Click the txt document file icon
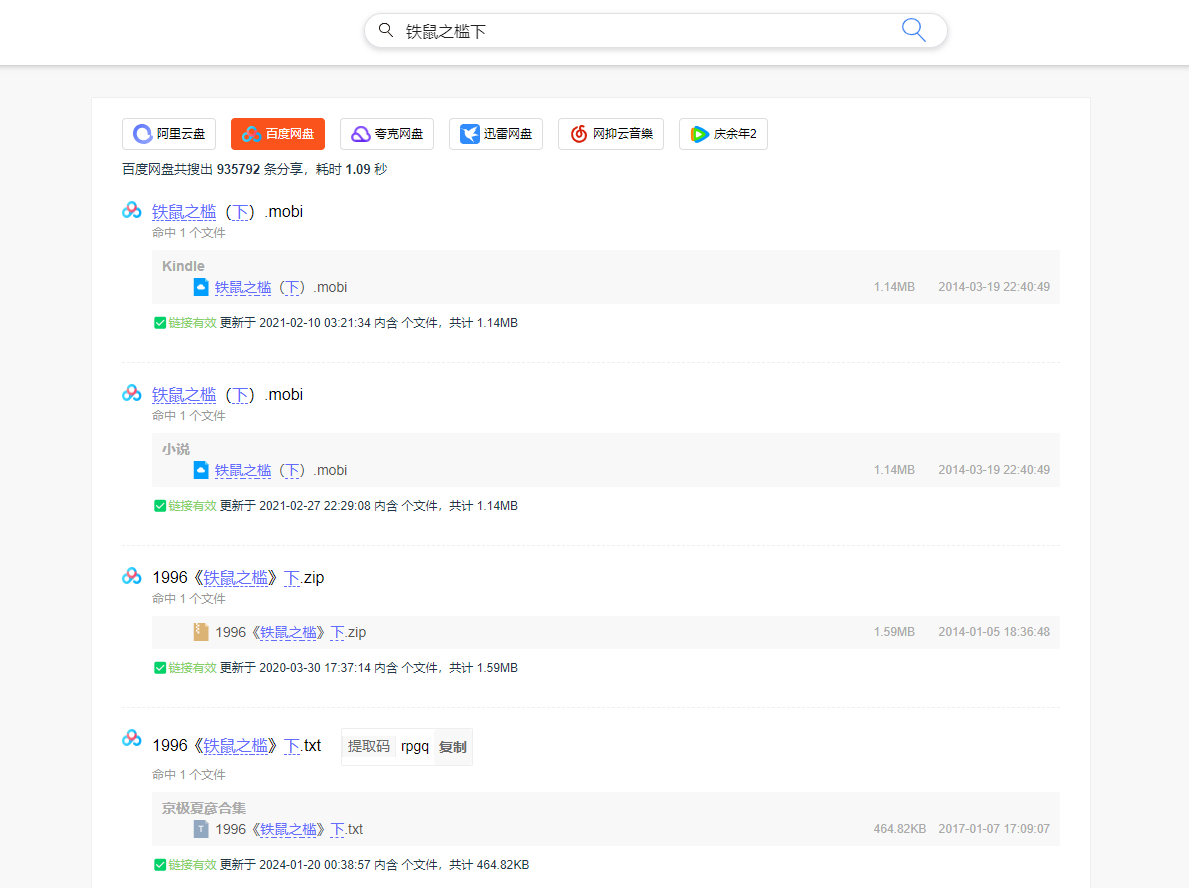 click(x=201, y=829)
